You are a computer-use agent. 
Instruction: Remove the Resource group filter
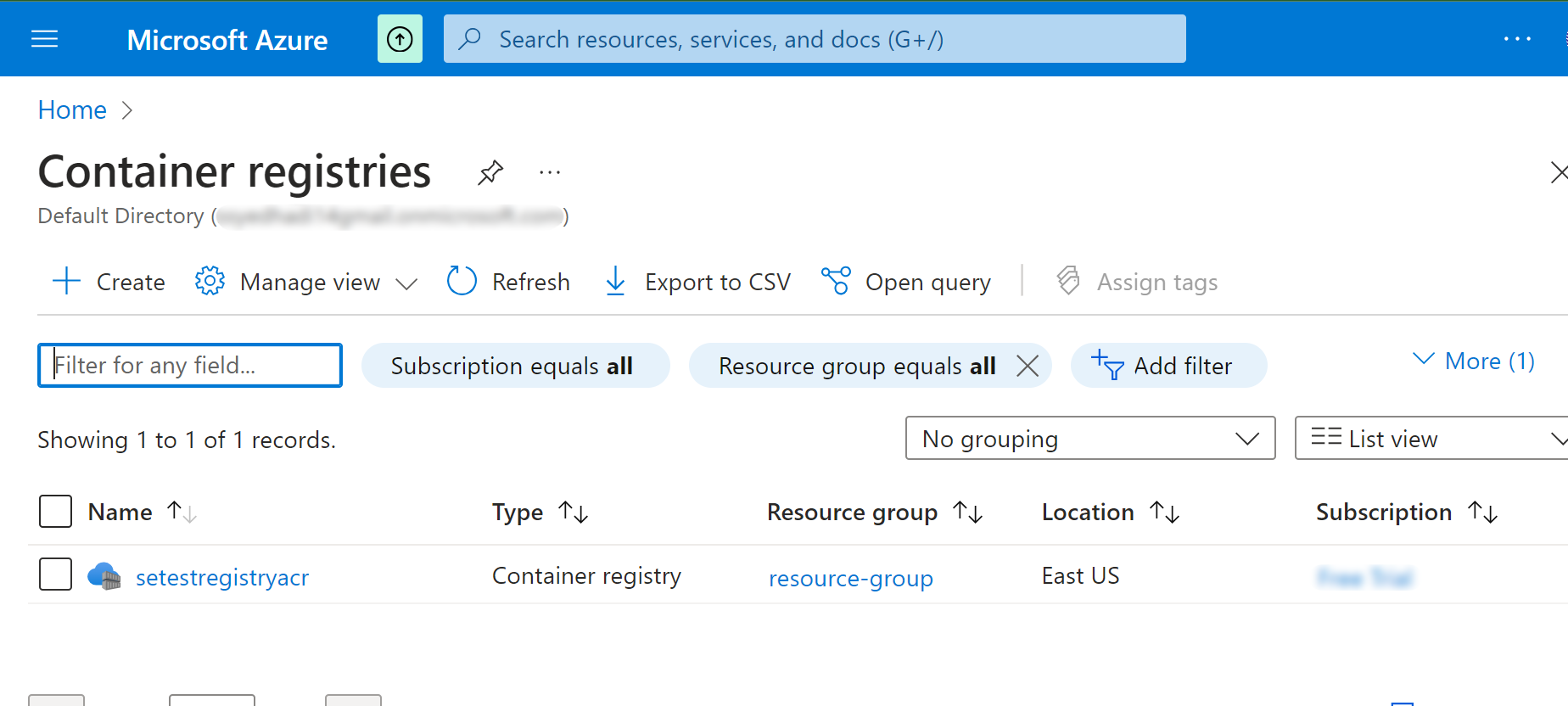point(1028,366)
